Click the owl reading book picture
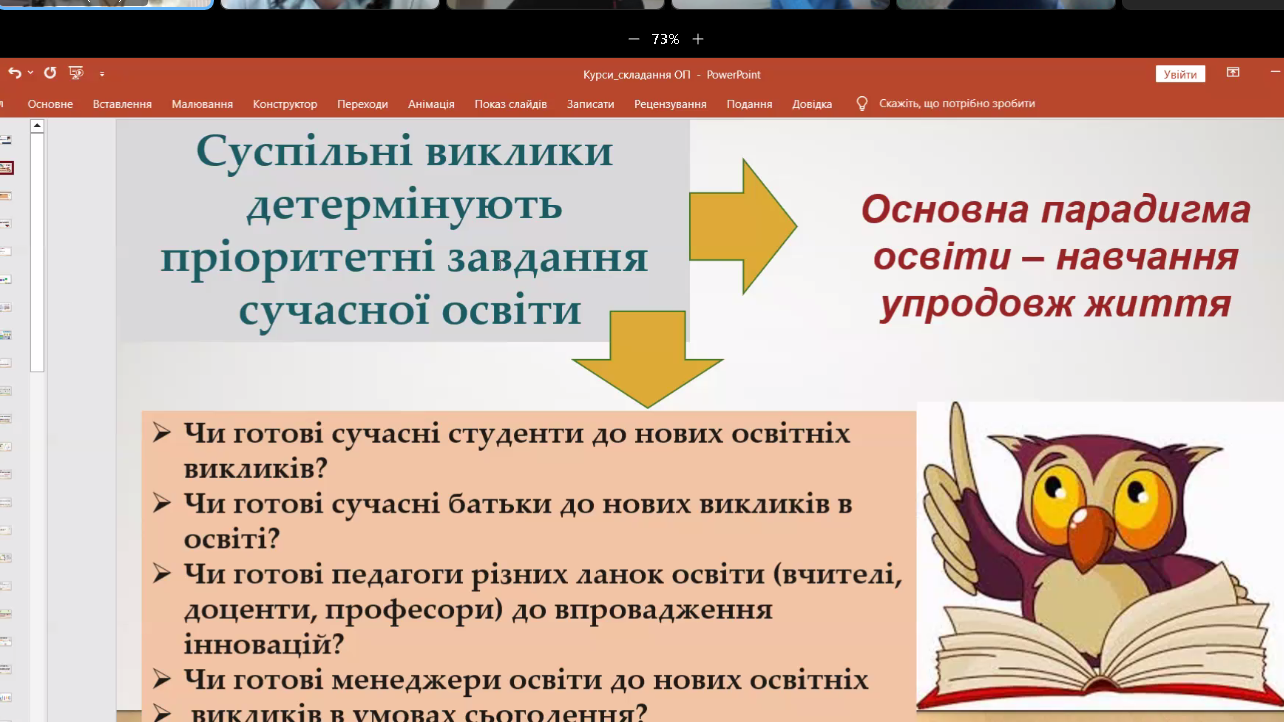The height and width of the screenshot is (722, 1284). coord(1098,555)
